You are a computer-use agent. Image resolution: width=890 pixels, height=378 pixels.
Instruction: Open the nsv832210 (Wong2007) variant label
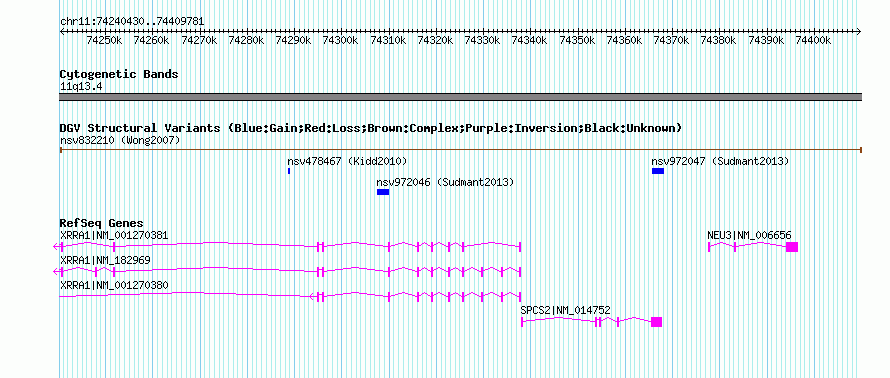[120, 140]
